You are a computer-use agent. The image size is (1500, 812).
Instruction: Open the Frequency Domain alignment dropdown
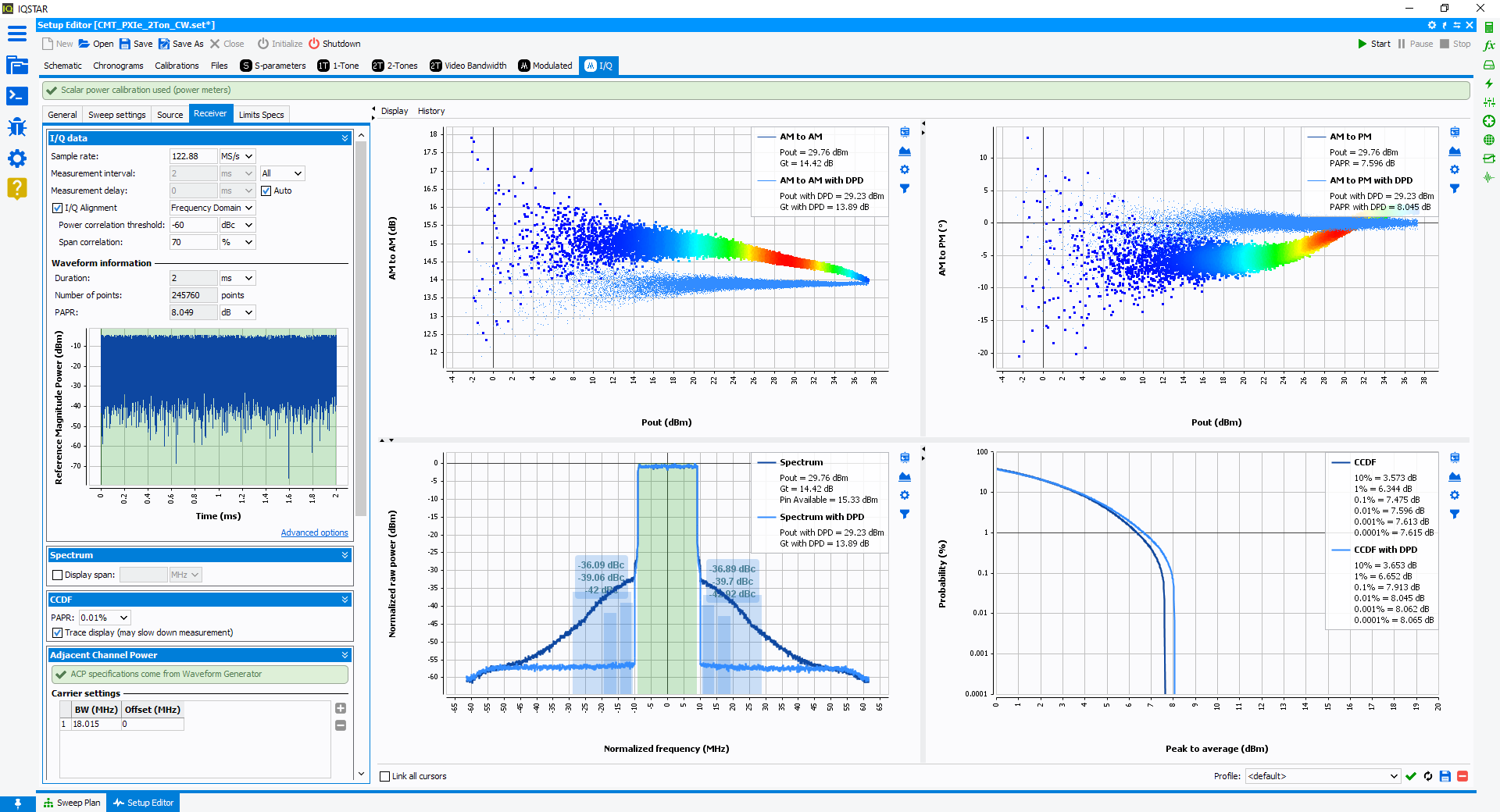212,208
